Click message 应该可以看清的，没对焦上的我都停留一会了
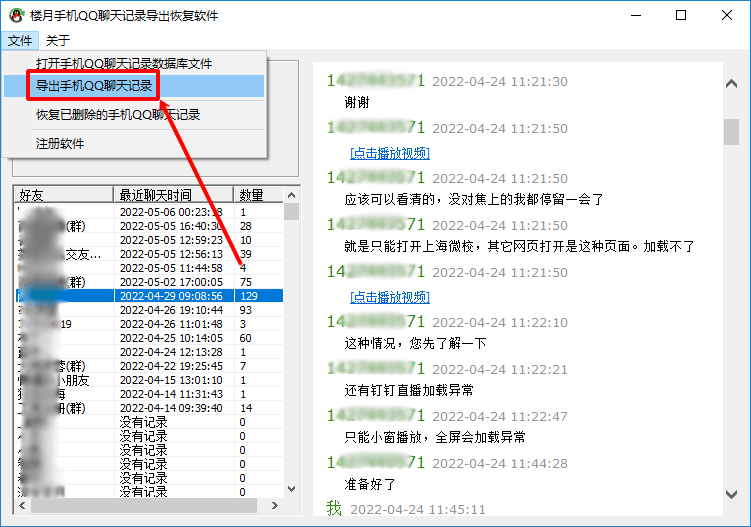The height and width of the screenshot is (527, 751). (x=474, y=199)
